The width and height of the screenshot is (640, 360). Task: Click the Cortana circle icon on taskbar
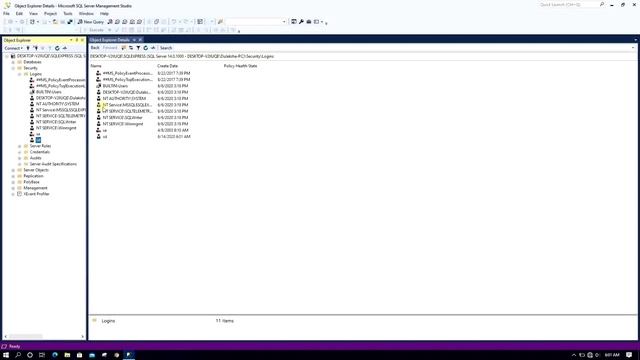point(30,355)
